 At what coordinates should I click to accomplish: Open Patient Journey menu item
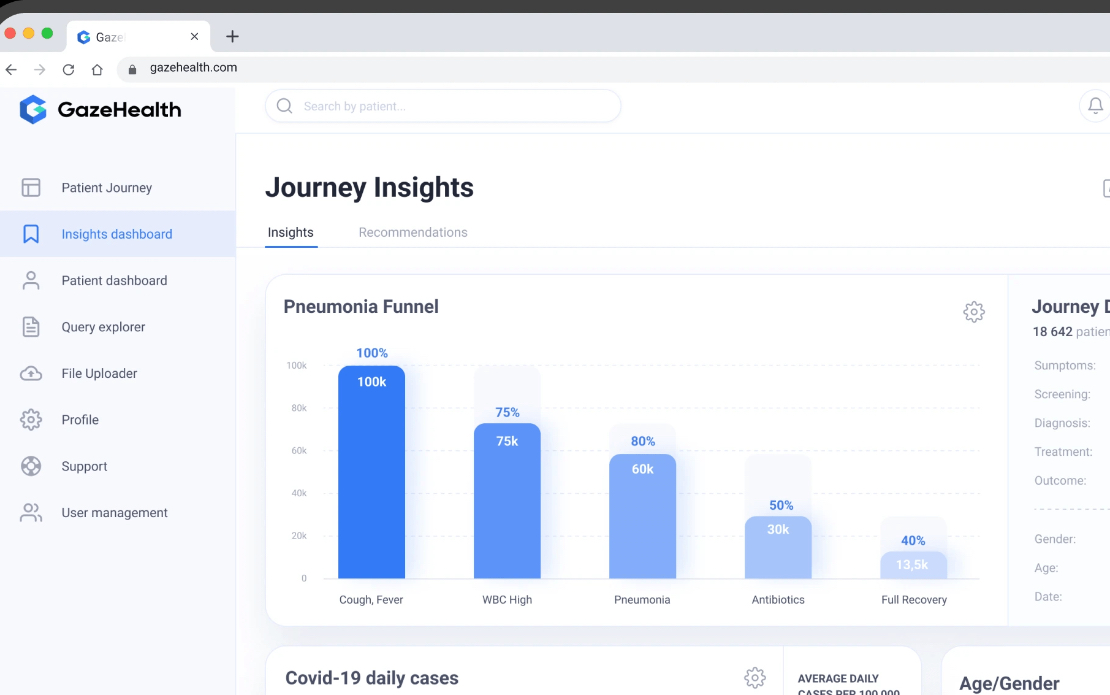pos(118,188)
